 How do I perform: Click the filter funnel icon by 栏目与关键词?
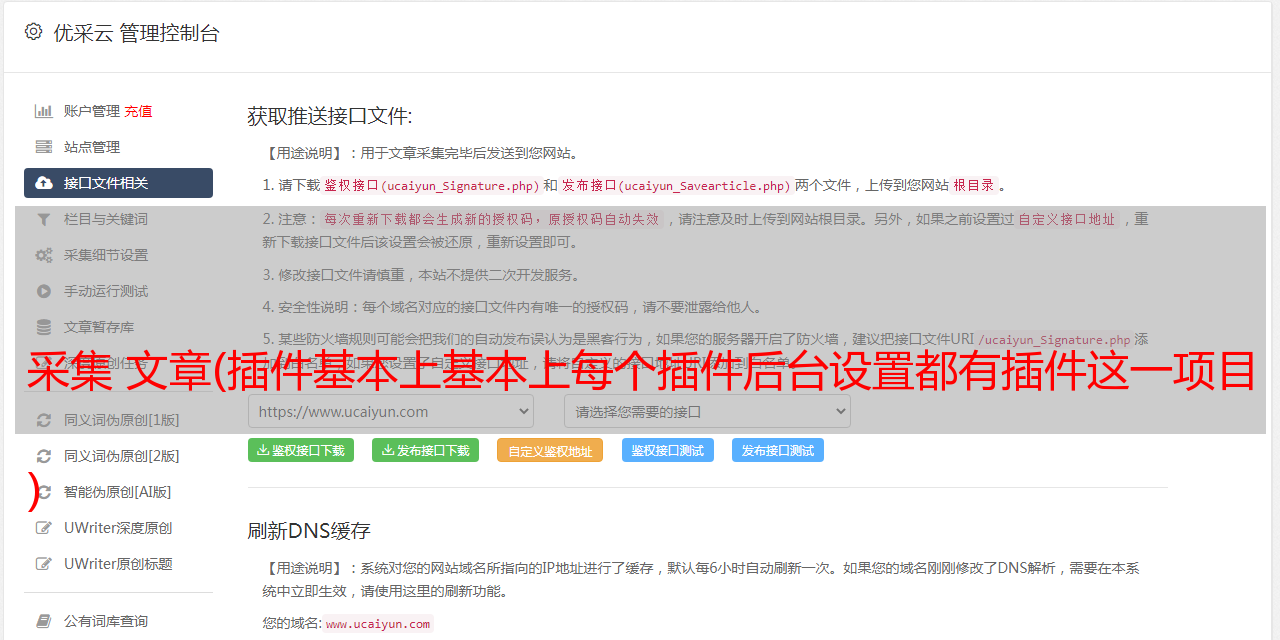44,219
